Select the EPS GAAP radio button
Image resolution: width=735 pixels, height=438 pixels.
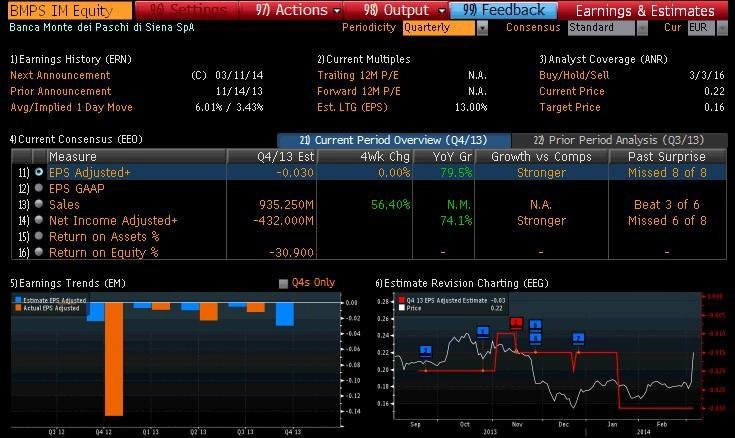[x=39, y=188]
